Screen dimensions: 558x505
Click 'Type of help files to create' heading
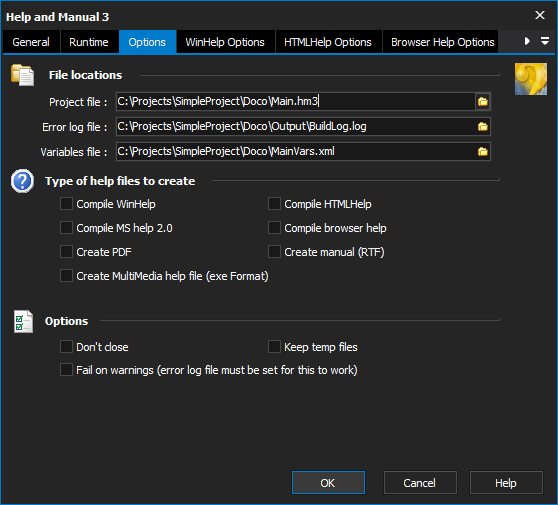coord(120,181)
